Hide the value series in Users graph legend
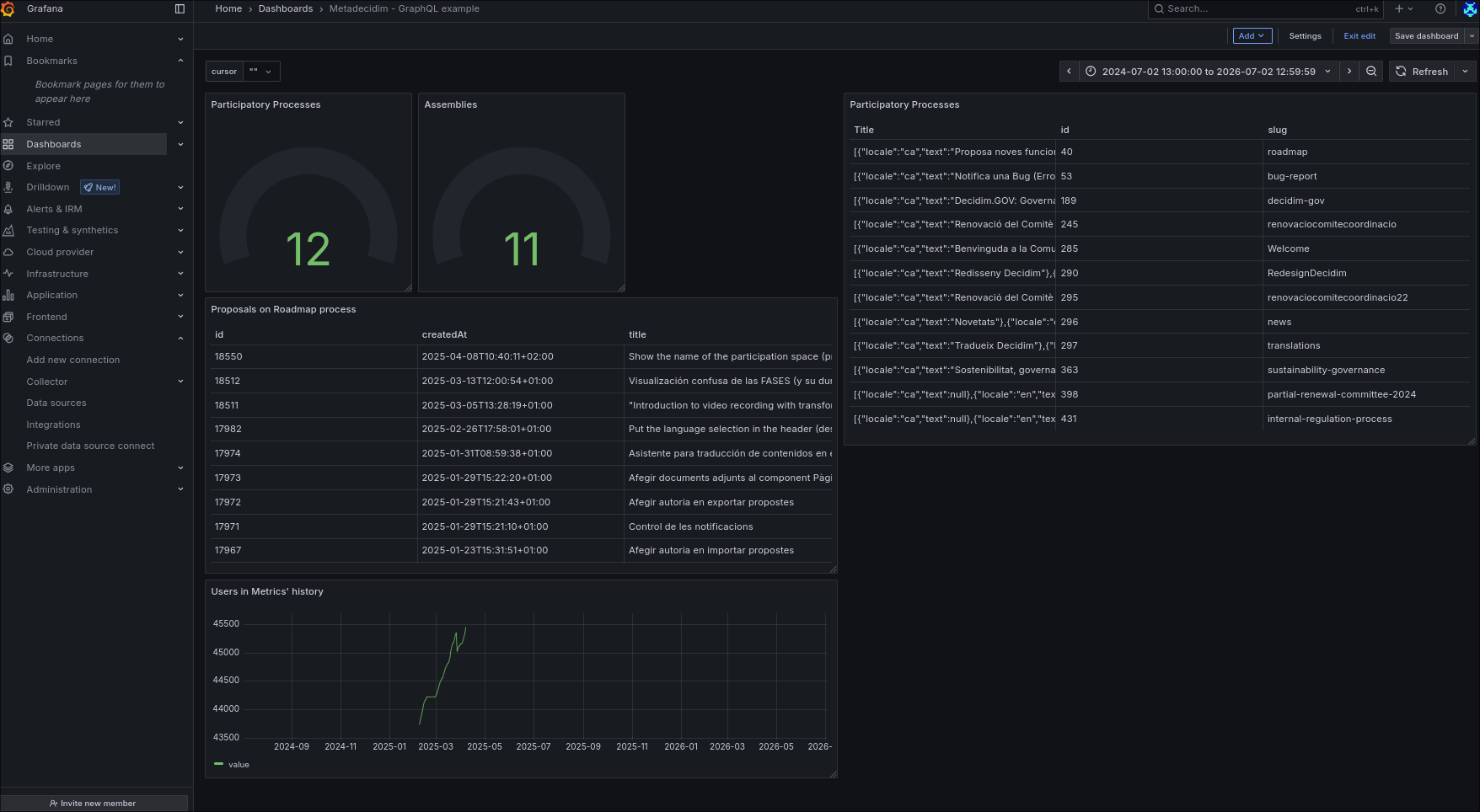Viewport: 1480px width, 812px height. point(239,764)
